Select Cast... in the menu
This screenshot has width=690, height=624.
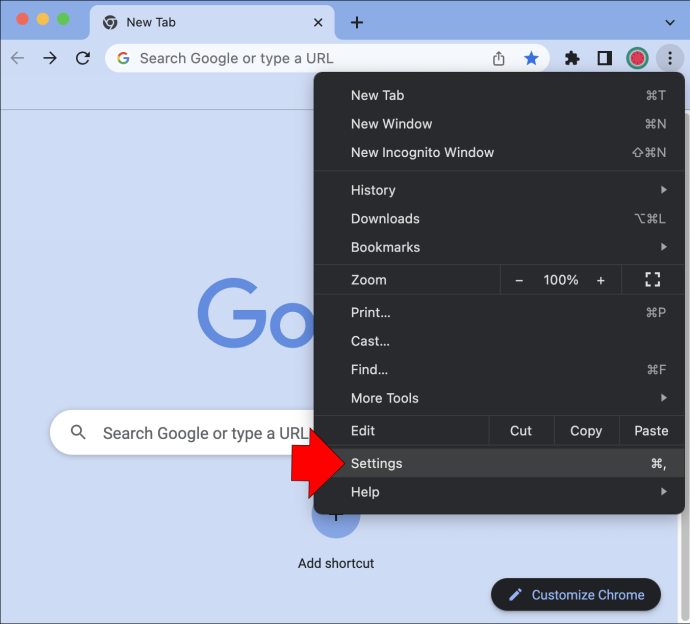tap(499, 341)
